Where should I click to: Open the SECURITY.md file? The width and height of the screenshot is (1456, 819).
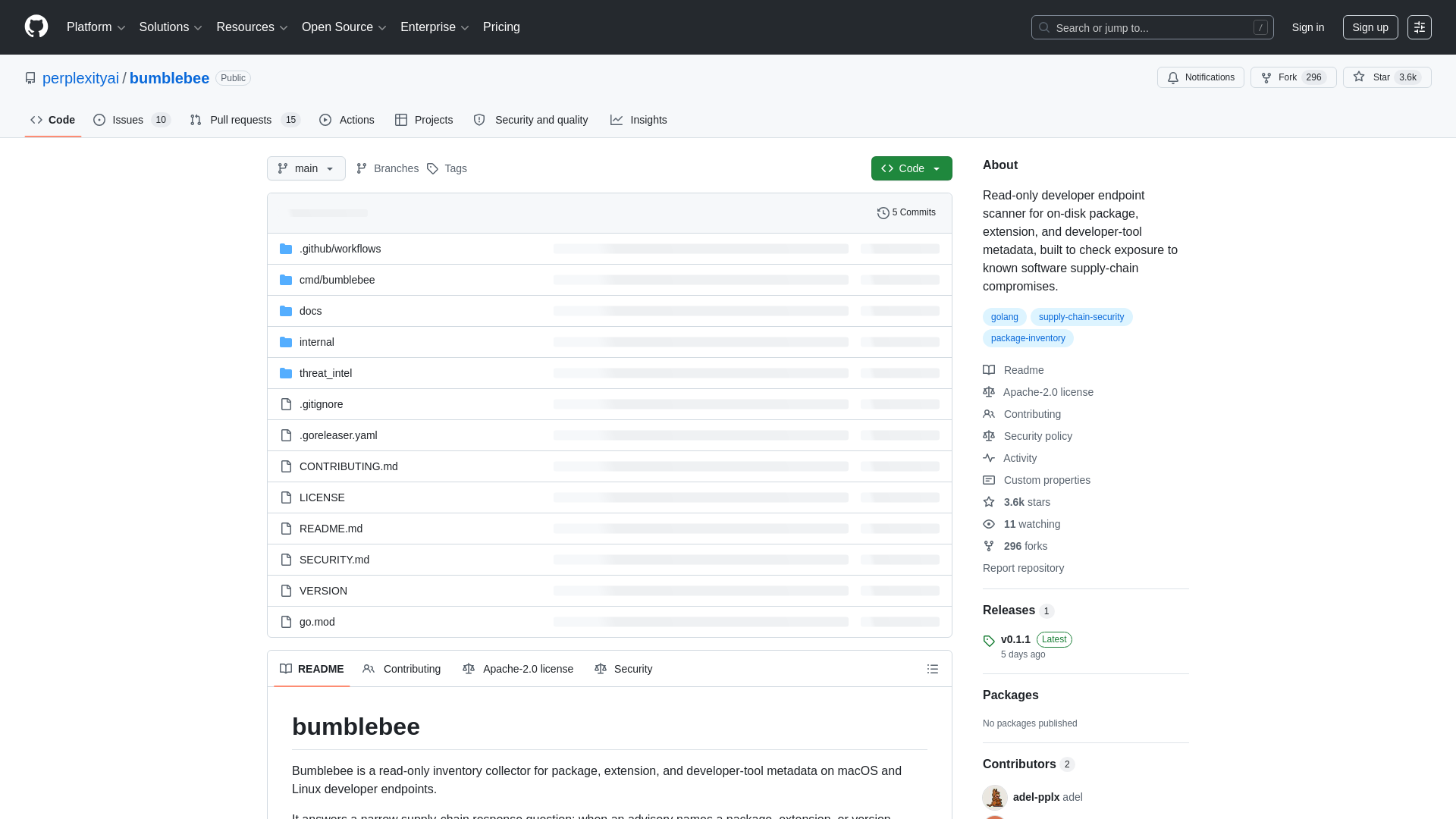334,560
